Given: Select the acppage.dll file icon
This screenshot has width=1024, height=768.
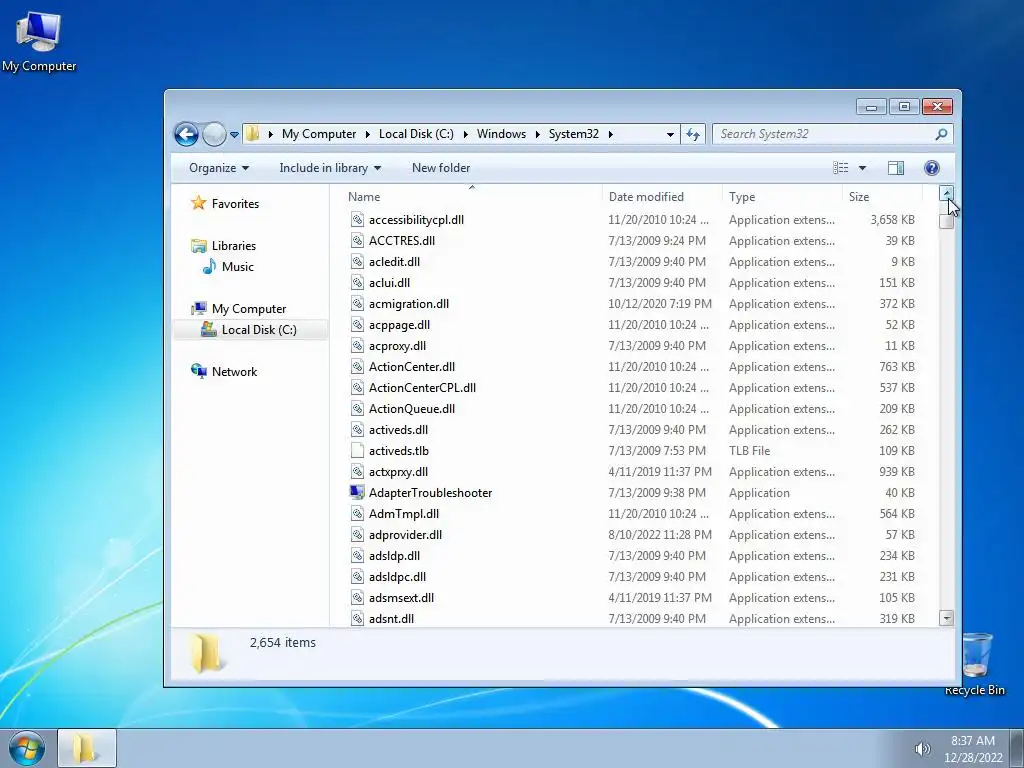Looking at the screenshot, I should [357, 325].
